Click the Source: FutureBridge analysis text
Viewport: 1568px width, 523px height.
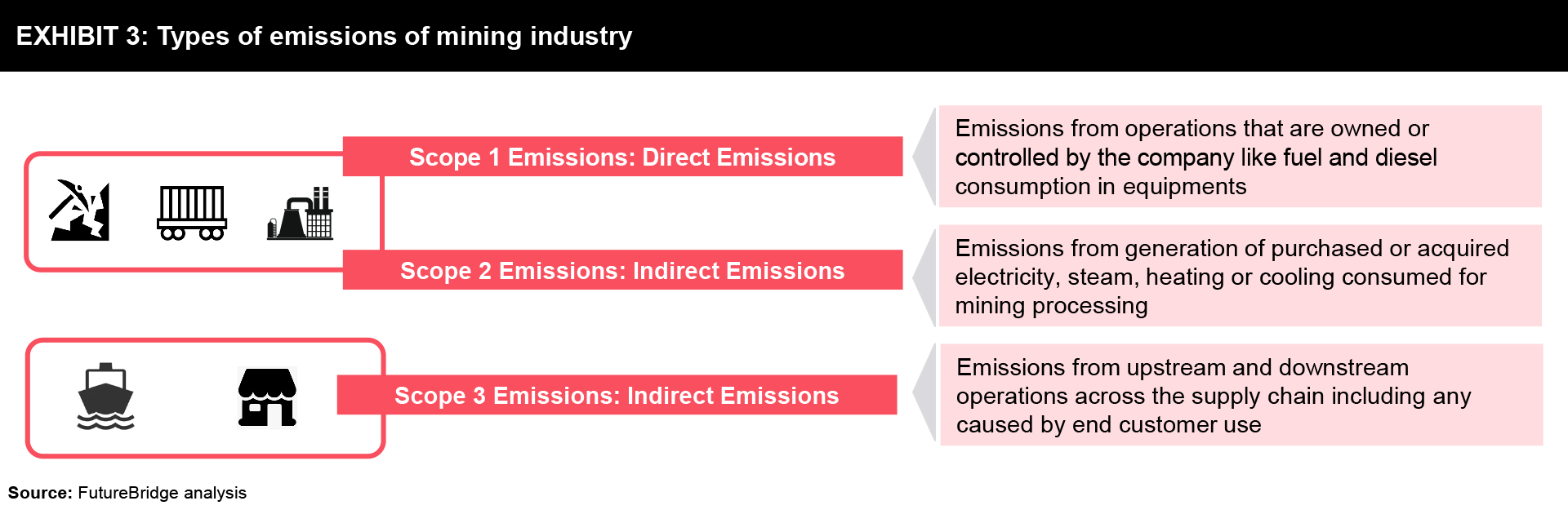[x=127, y=493]
